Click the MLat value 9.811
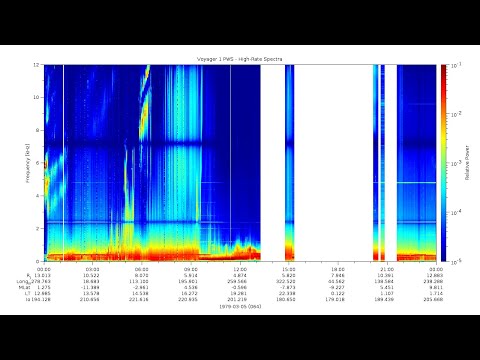This screenshot has height=360, width=480. [x=436, y=287]
